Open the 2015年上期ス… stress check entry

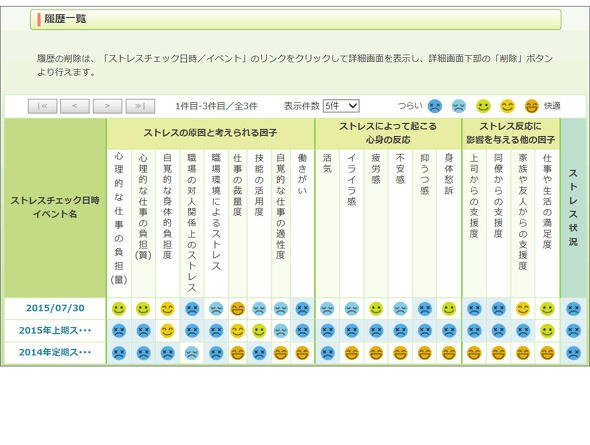click(x=55, y=331)
